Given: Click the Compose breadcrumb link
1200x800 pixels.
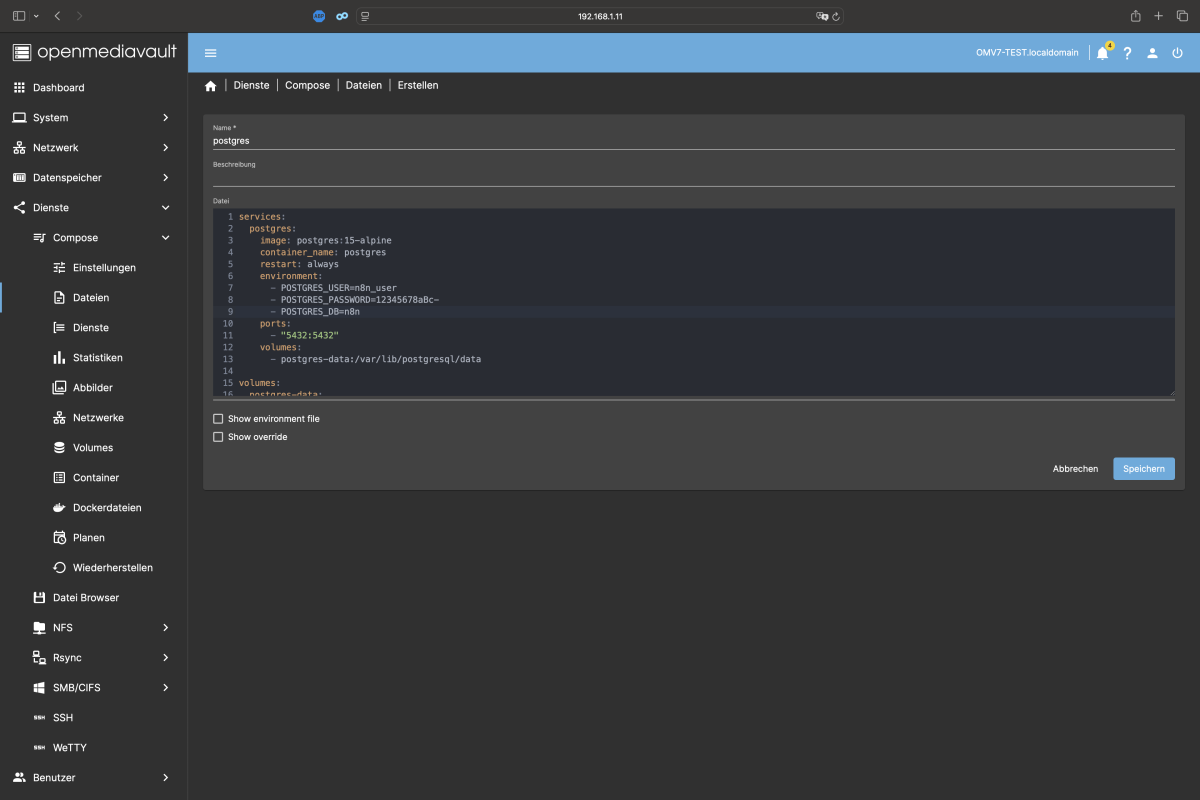Looking at the screenshot, I should coord(307,86).
